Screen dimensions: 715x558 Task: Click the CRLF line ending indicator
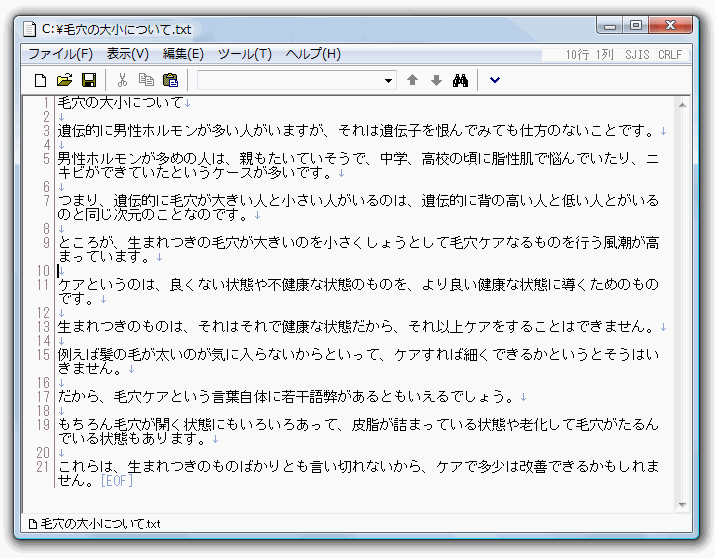pyautogui.click(x=670, y=55)
